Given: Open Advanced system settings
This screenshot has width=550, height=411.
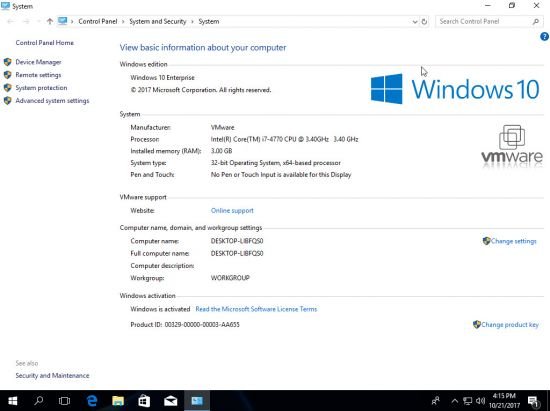Looking at the screenshot, I should [52, 101].
